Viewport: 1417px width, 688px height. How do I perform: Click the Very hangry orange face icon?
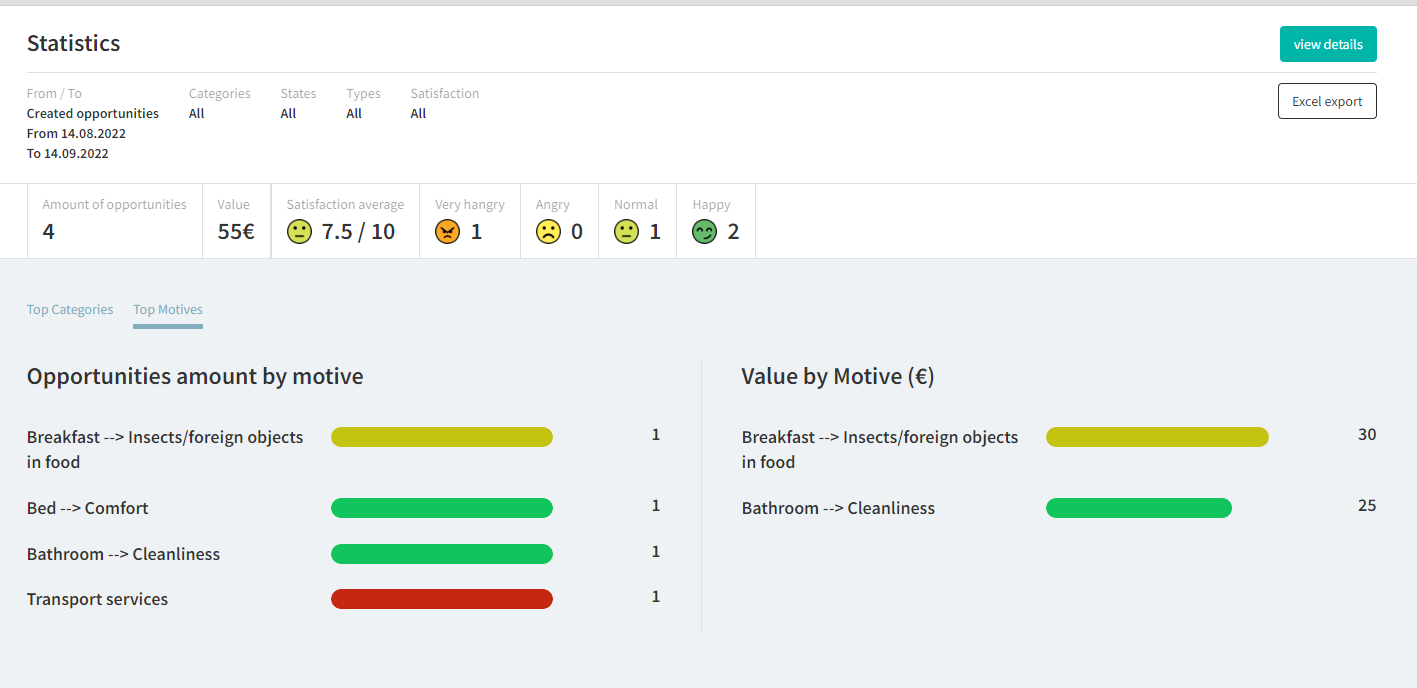[x=447, y=232]
